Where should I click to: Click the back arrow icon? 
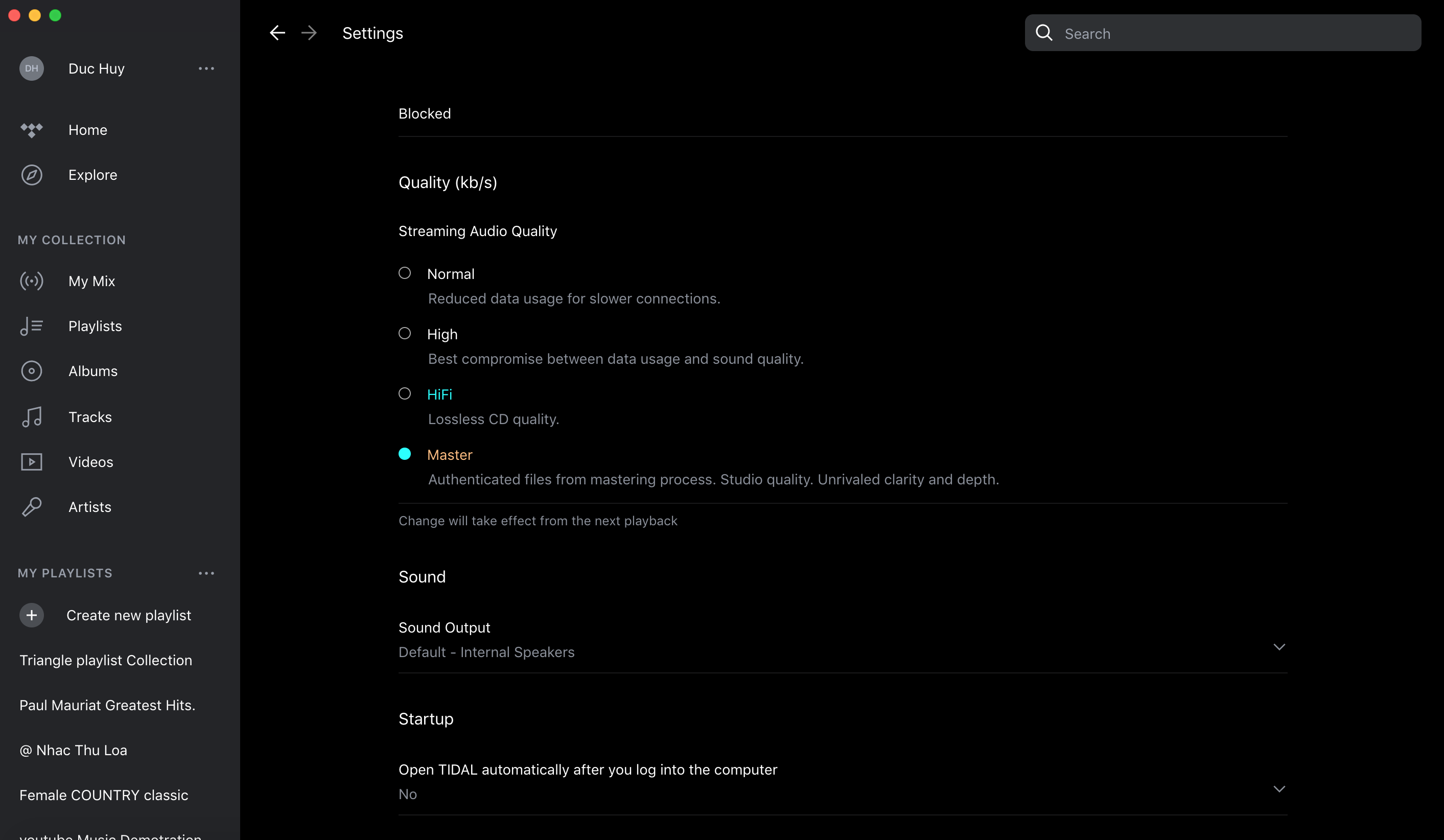tap(277, 33)
